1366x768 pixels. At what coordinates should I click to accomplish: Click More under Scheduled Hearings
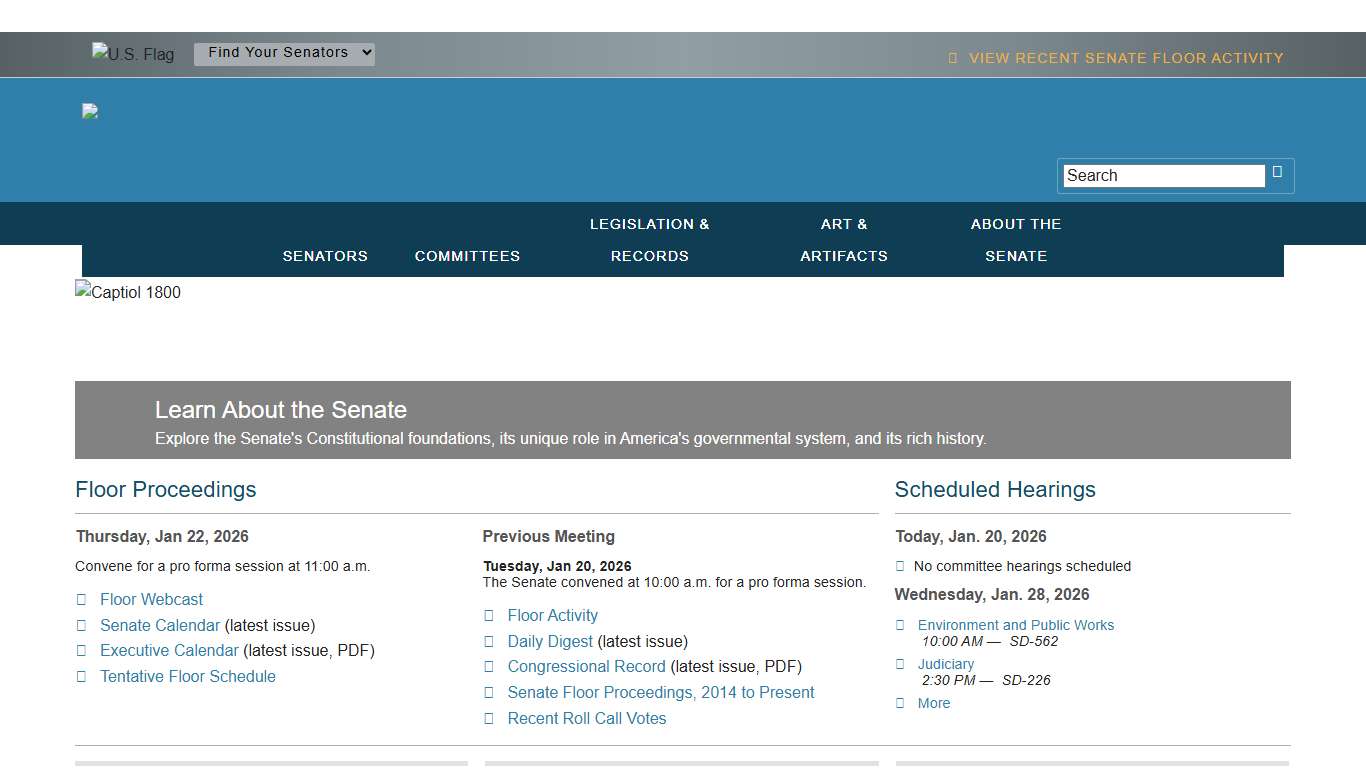click(x=933, y=703)
